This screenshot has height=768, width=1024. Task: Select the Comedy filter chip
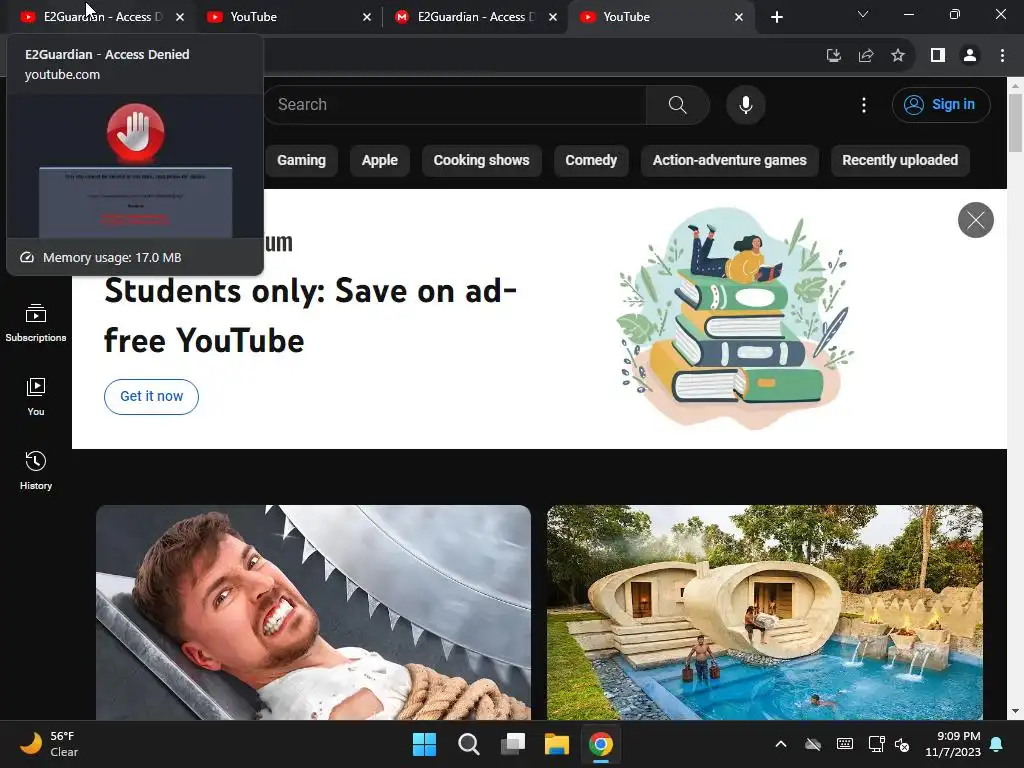pos(591,161)
